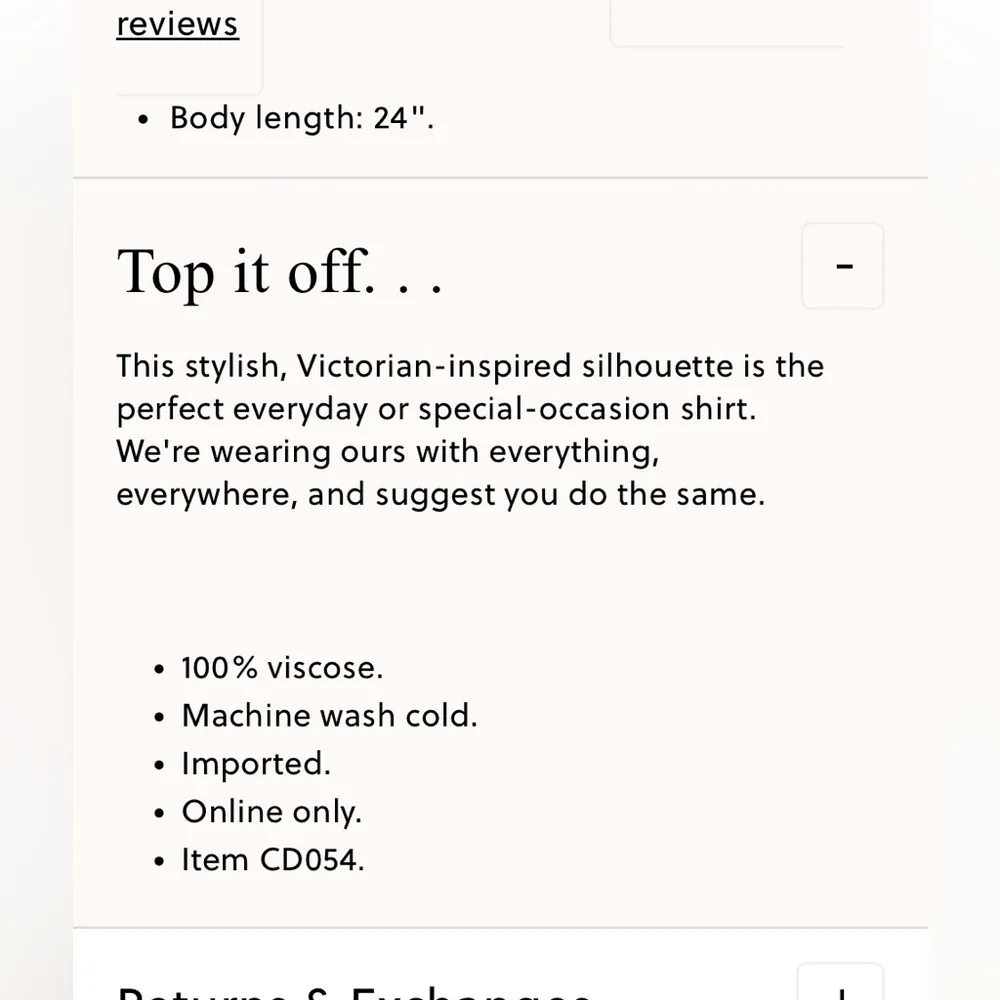Click the Machine wash cold bullet
The height and width of the screenshot is (1000, 1000).
329,716
